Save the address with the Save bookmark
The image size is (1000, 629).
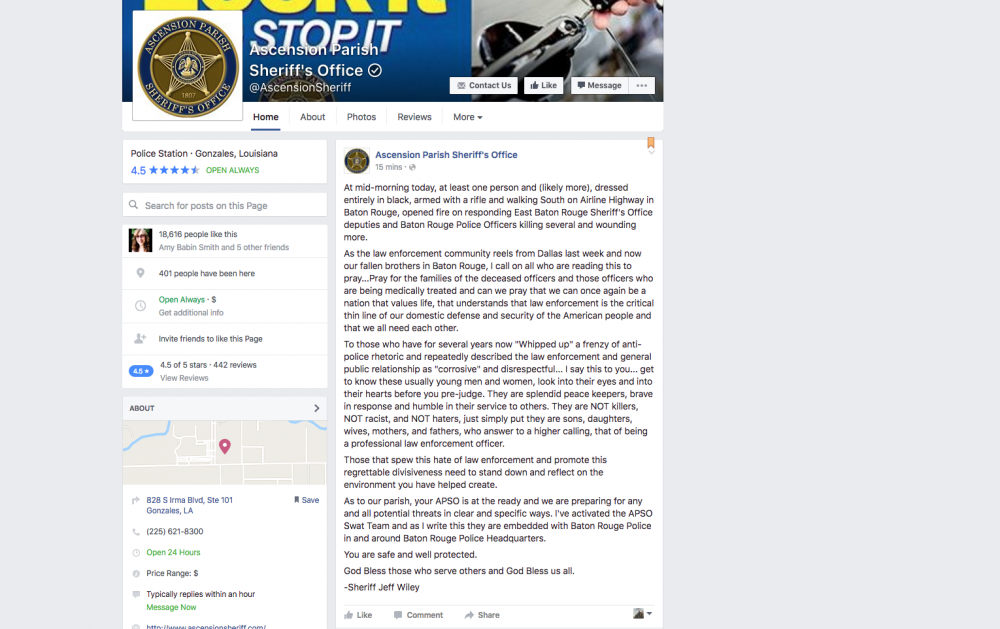click(307, 500)
